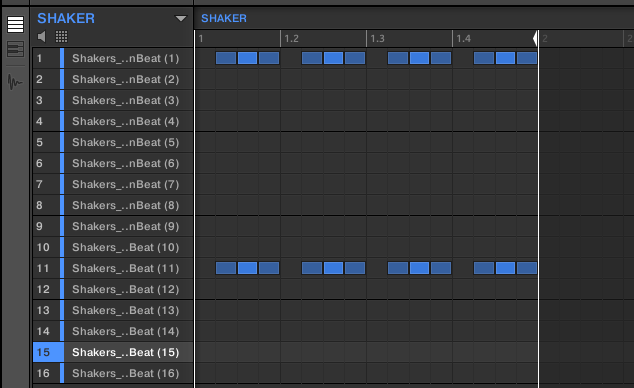
Task: Click the SHAKER group name in the sound list
Action: [66, 18]
